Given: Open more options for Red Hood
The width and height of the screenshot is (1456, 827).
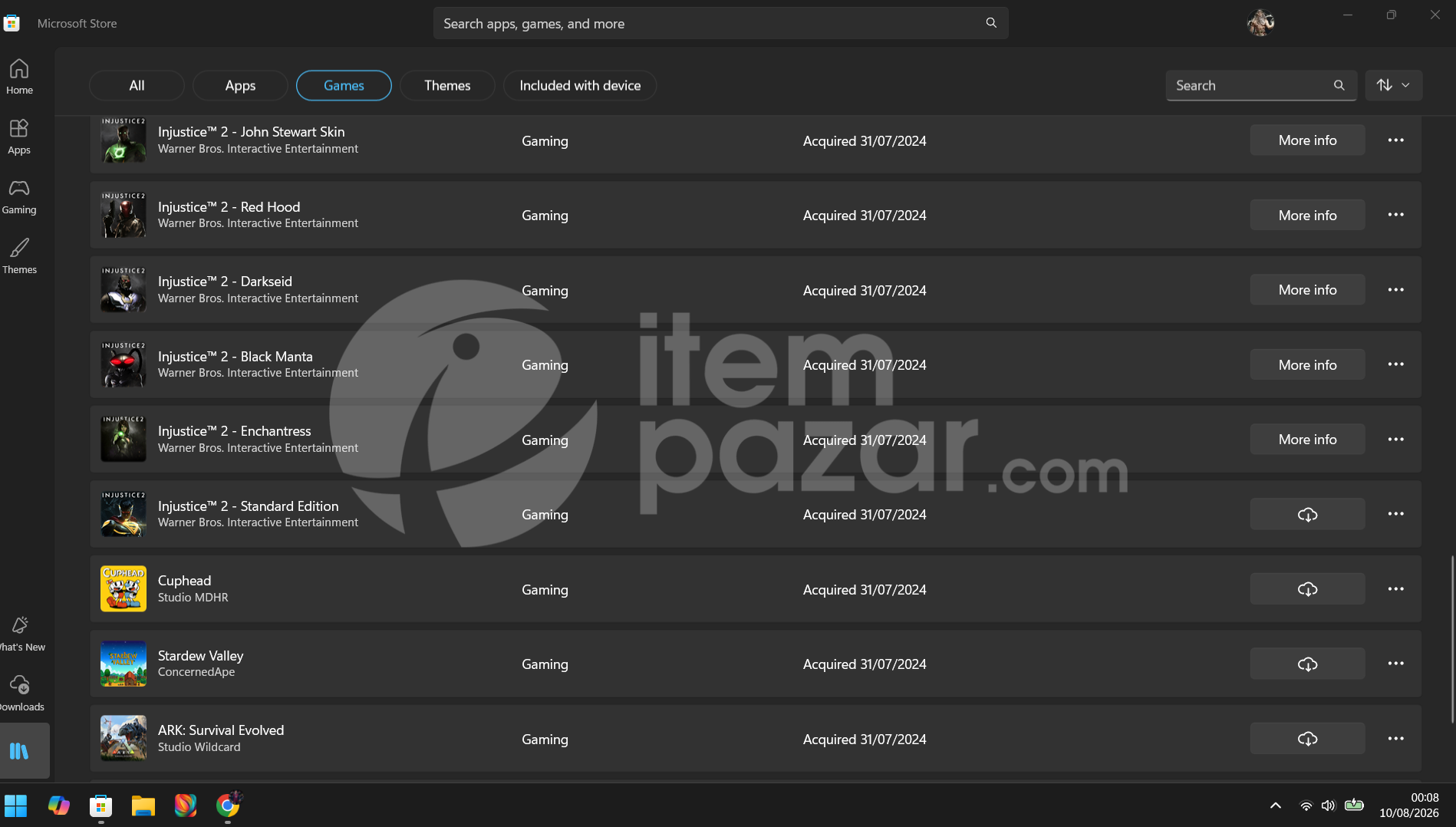Looking at the screenshot, I should click(1395, 215).
